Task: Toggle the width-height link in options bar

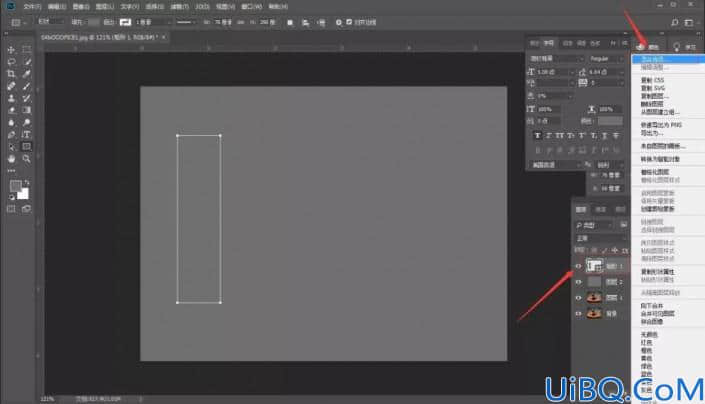Action: click(241, 22)
